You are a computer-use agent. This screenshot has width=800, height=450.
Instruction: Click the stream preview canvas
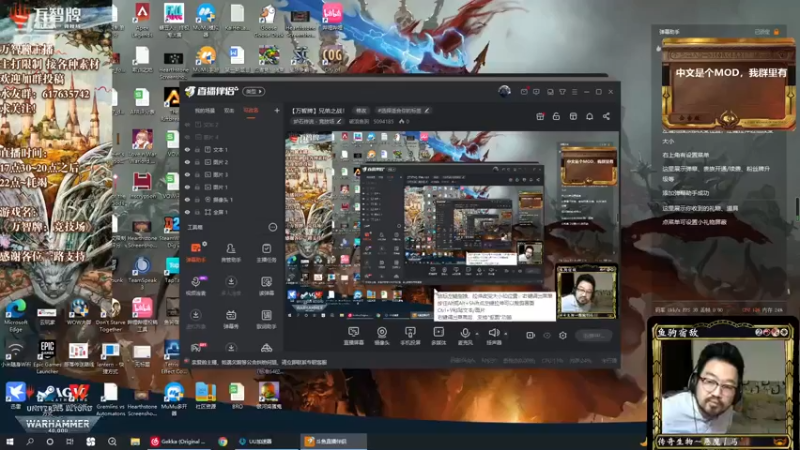point(452,226)
